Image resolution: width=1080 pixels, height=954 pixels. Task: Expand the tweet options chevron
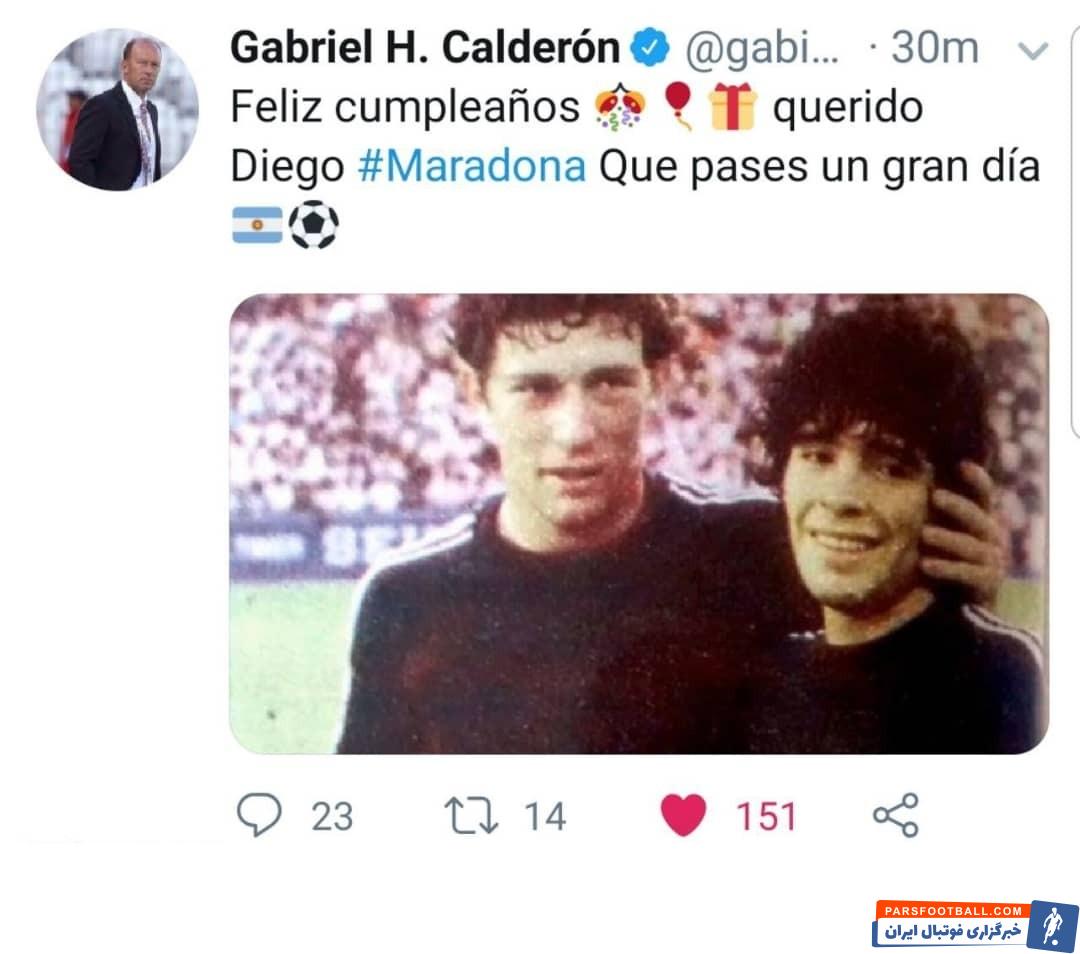(x=1032, y=50)
